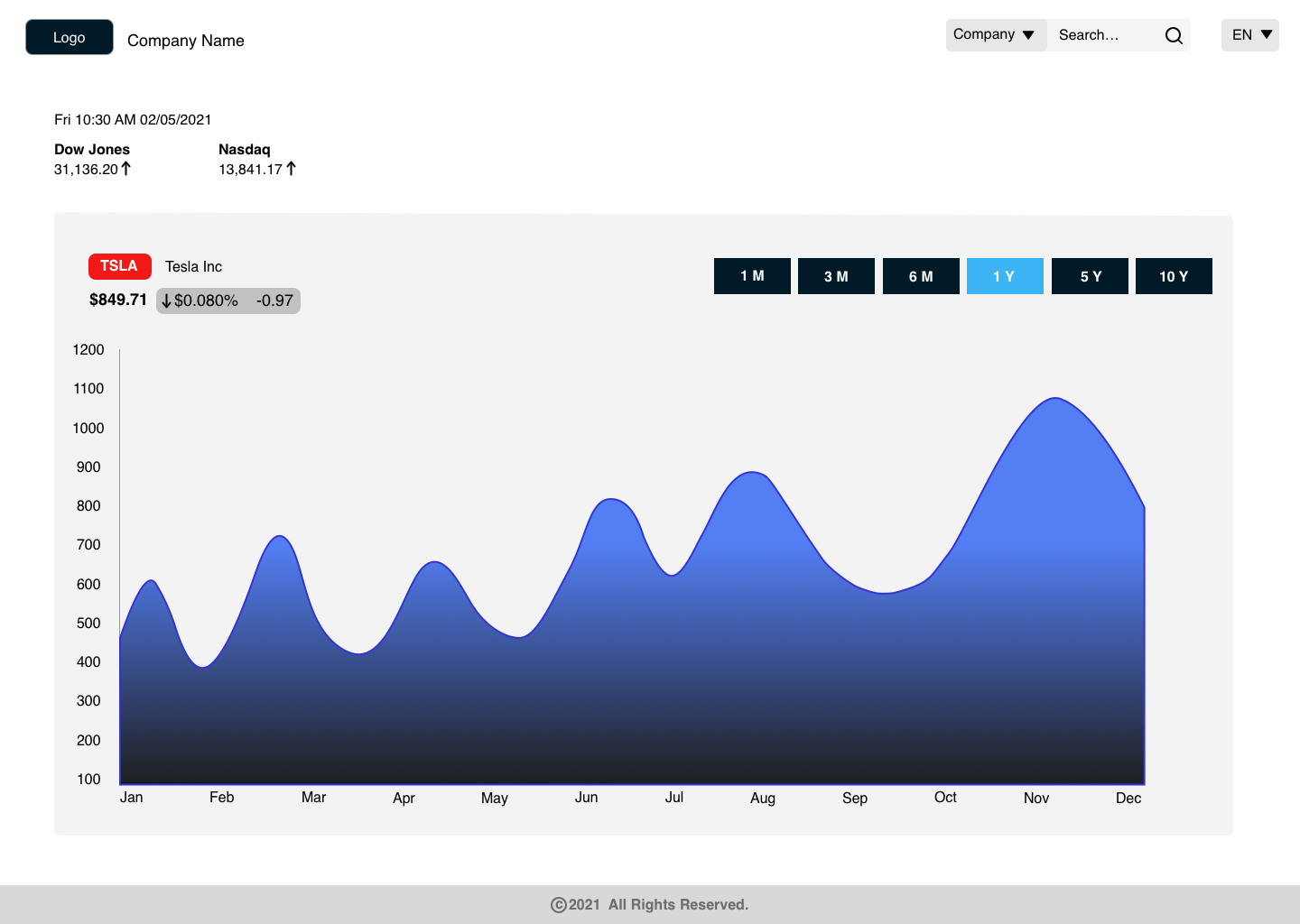
Task: Expand the EN language selector
Action: point(1250,34)
